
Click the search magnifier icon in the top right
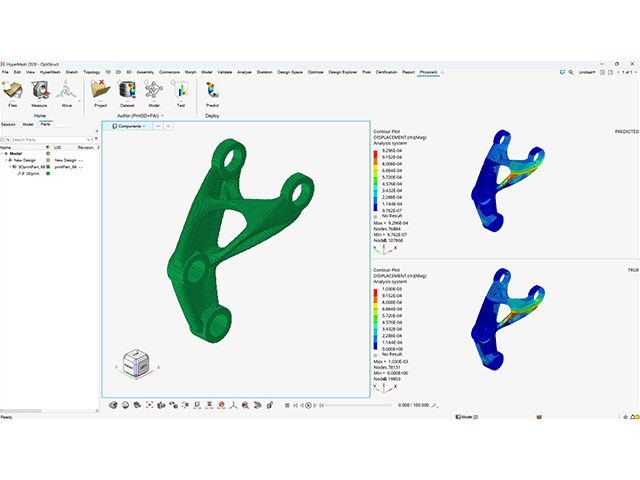[571, 72]
